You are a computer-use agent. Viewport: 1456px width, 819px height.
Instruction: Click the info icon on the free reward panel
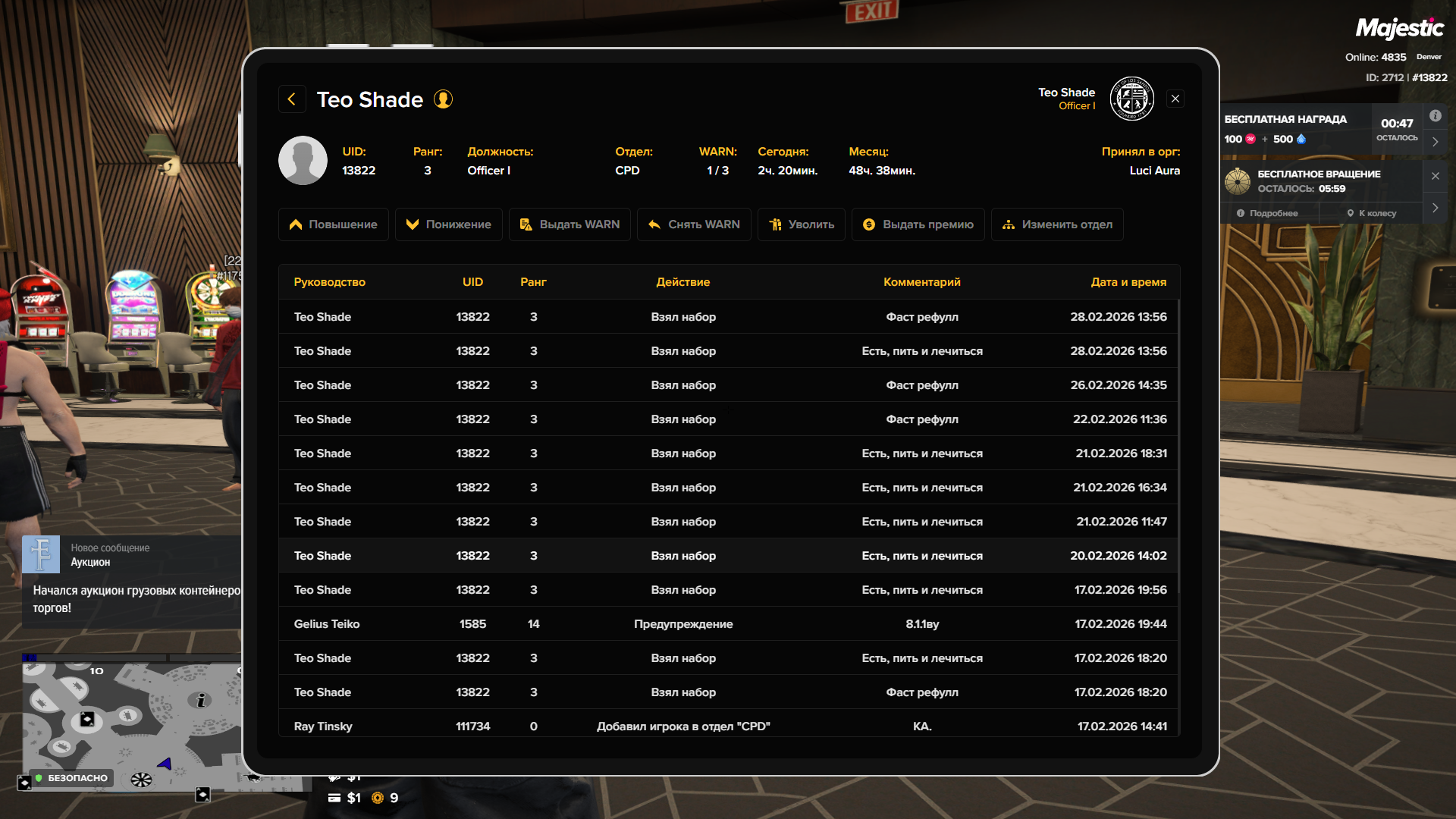tap(1435, 116)
